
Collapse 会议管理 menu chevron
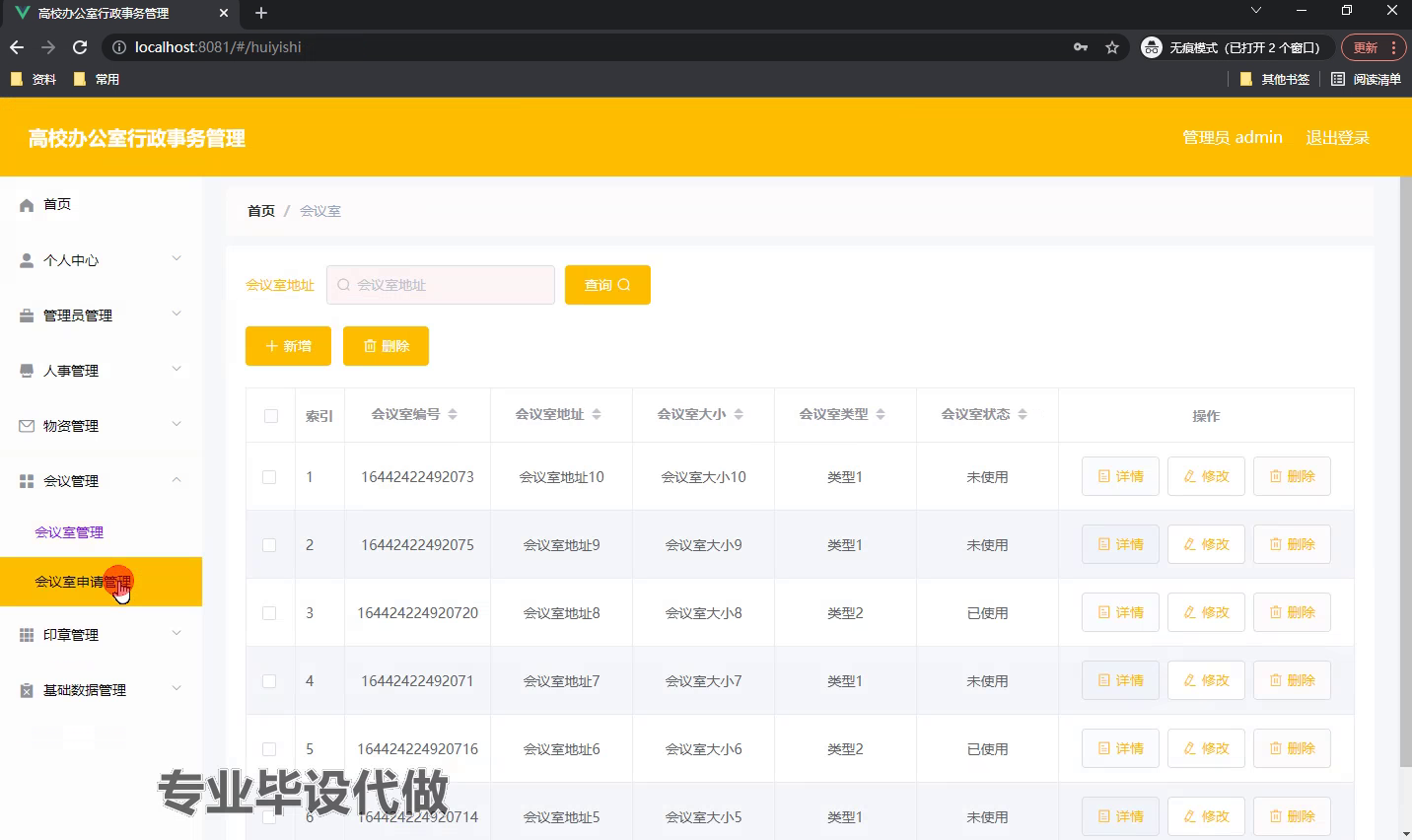(x=176, y=479)
